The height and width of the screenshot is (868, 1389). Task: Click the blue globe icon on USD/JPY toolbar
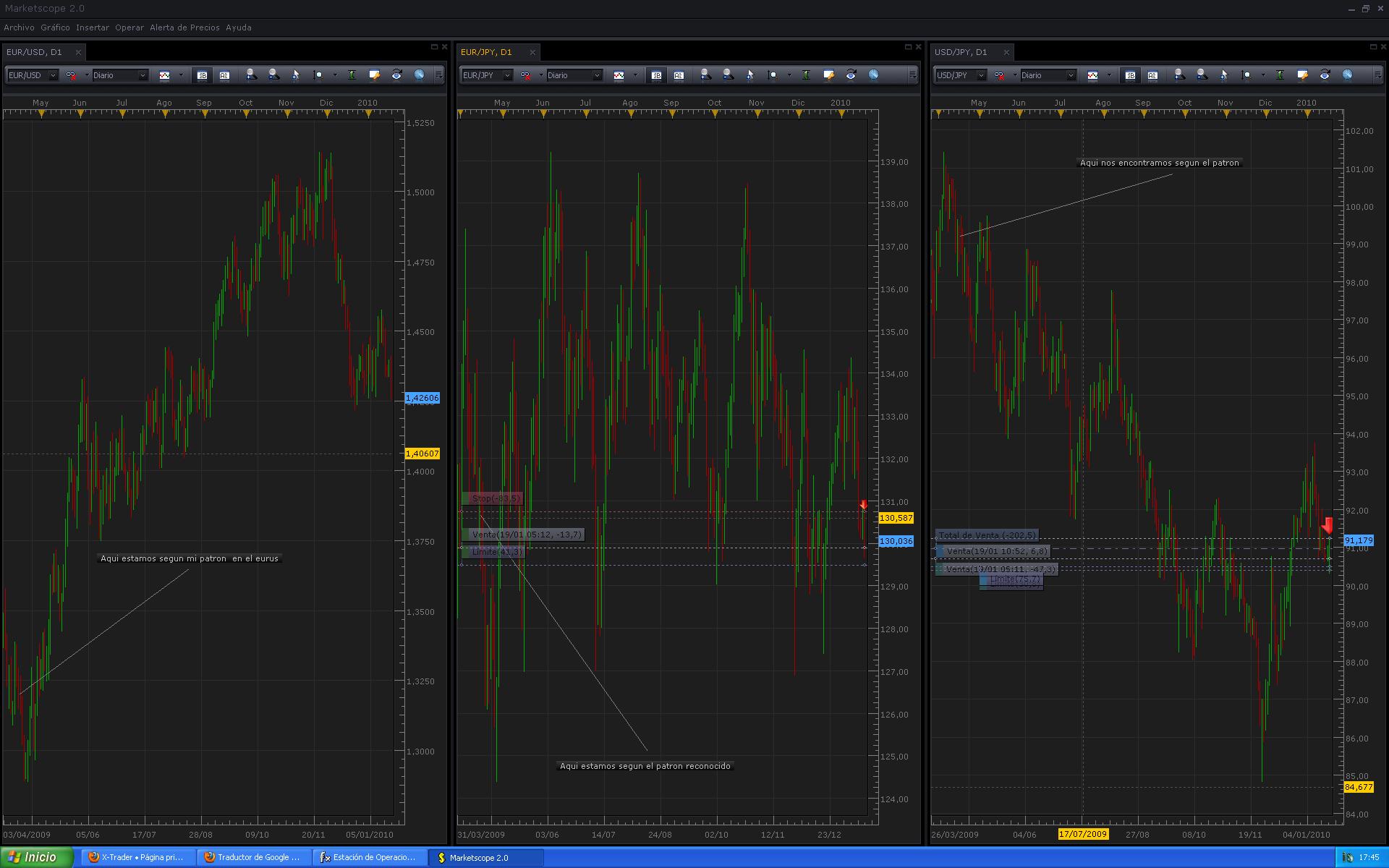1347,75
